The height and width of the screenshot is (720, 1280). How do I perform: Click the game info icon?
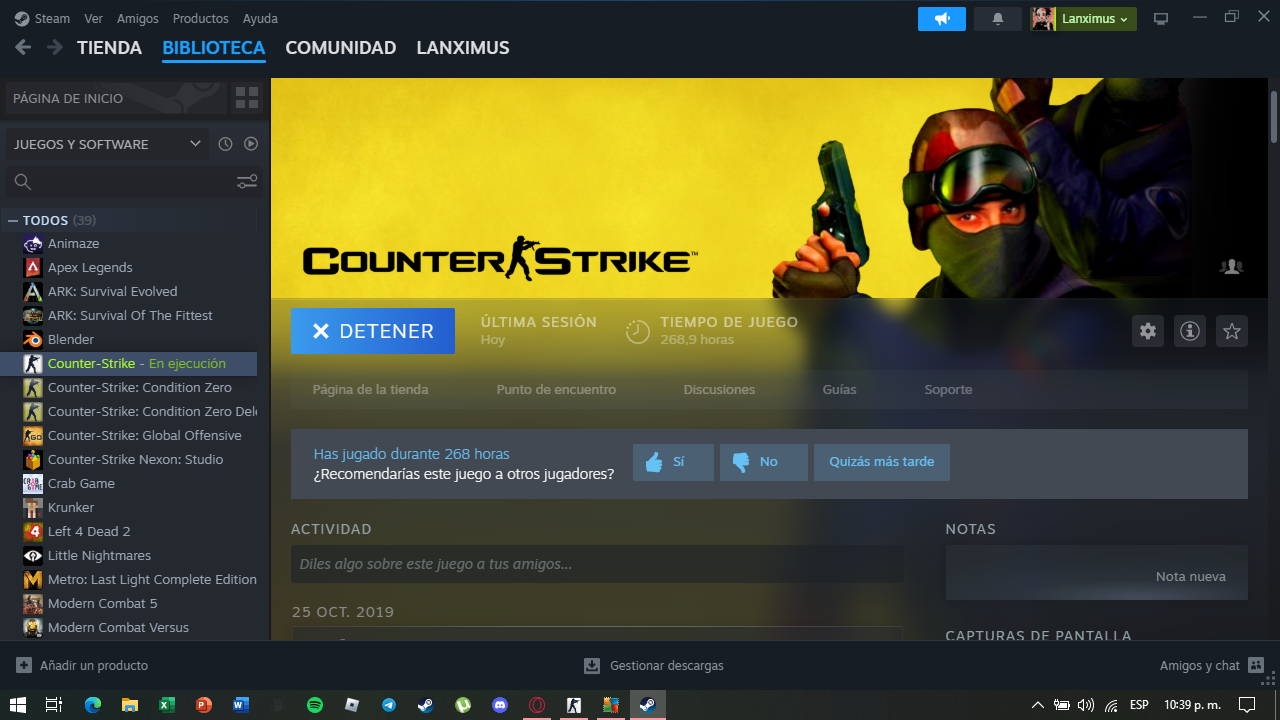[1190, 331]
